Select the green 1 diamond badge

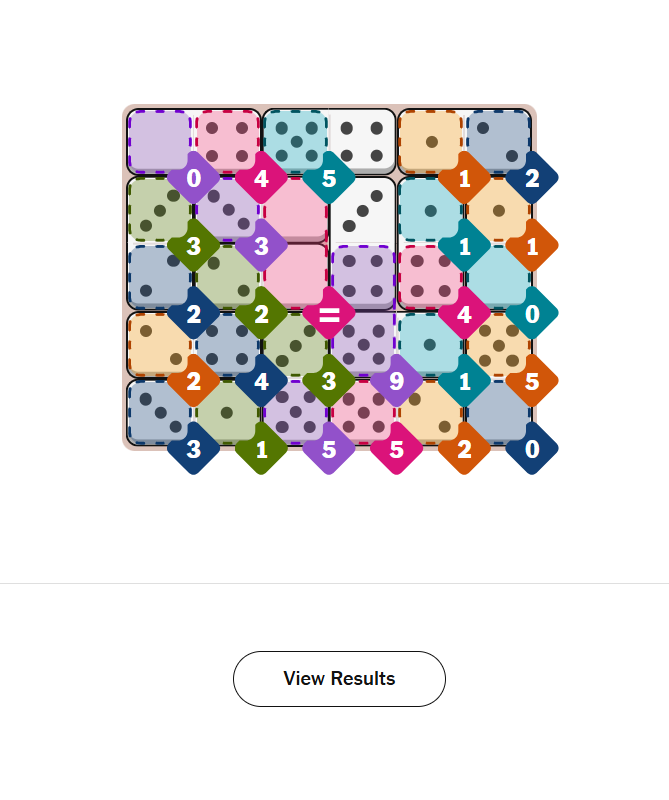(261, 448)
